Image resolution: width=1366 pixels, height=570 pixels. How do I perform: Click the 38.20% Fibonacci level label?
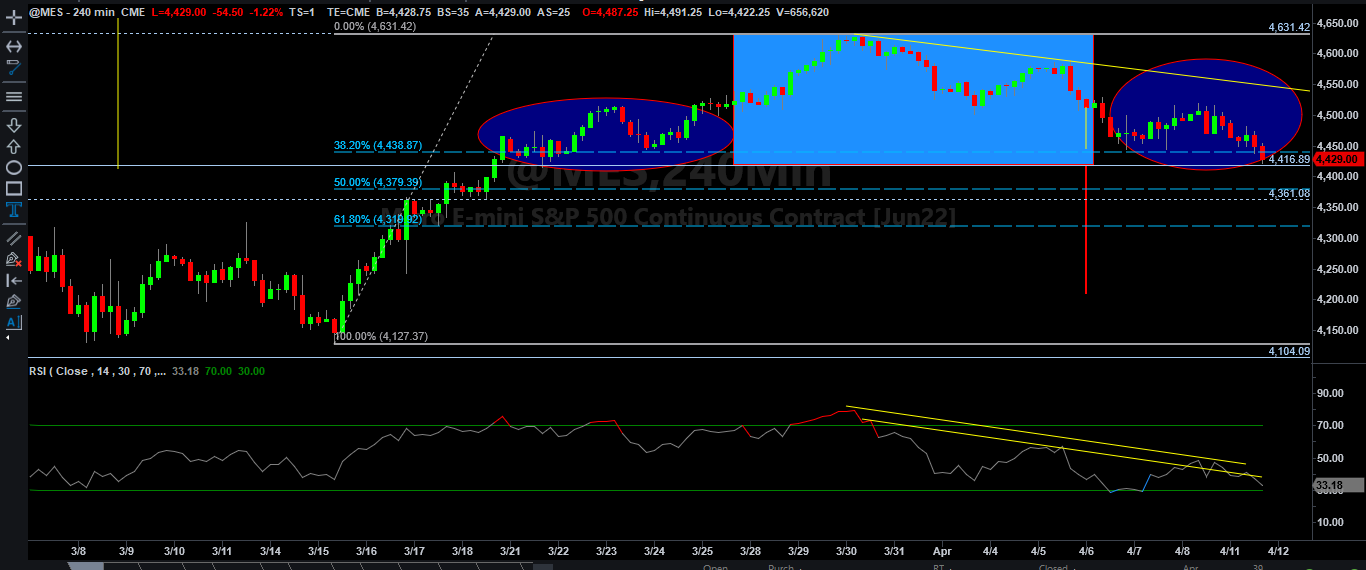(x=377, y=145)
